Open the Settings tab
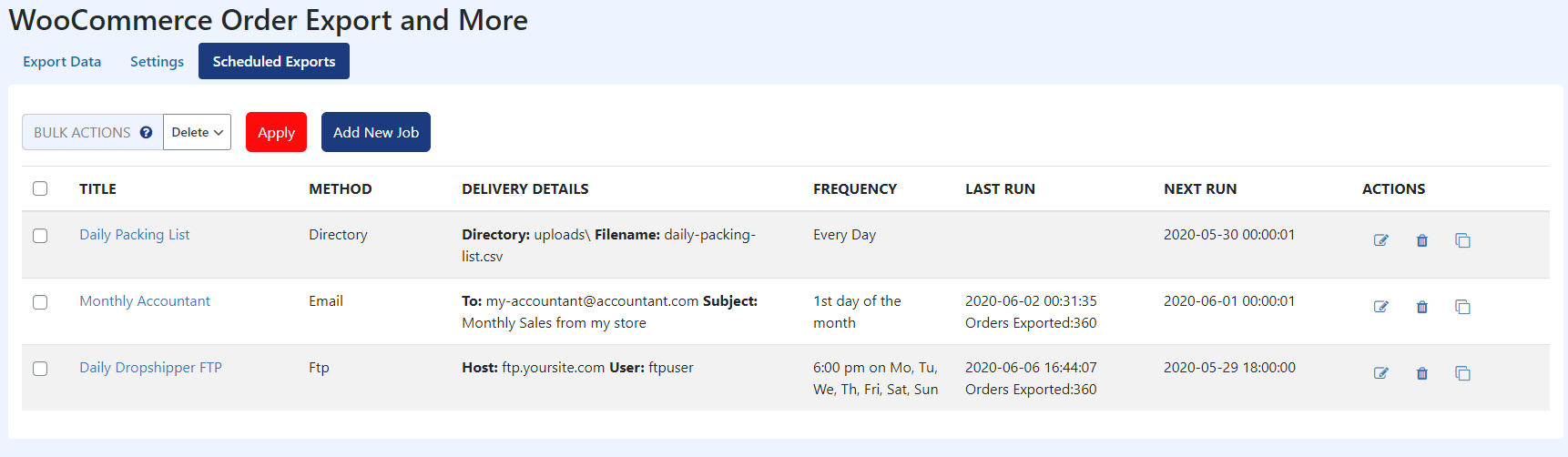 point(157,61)
